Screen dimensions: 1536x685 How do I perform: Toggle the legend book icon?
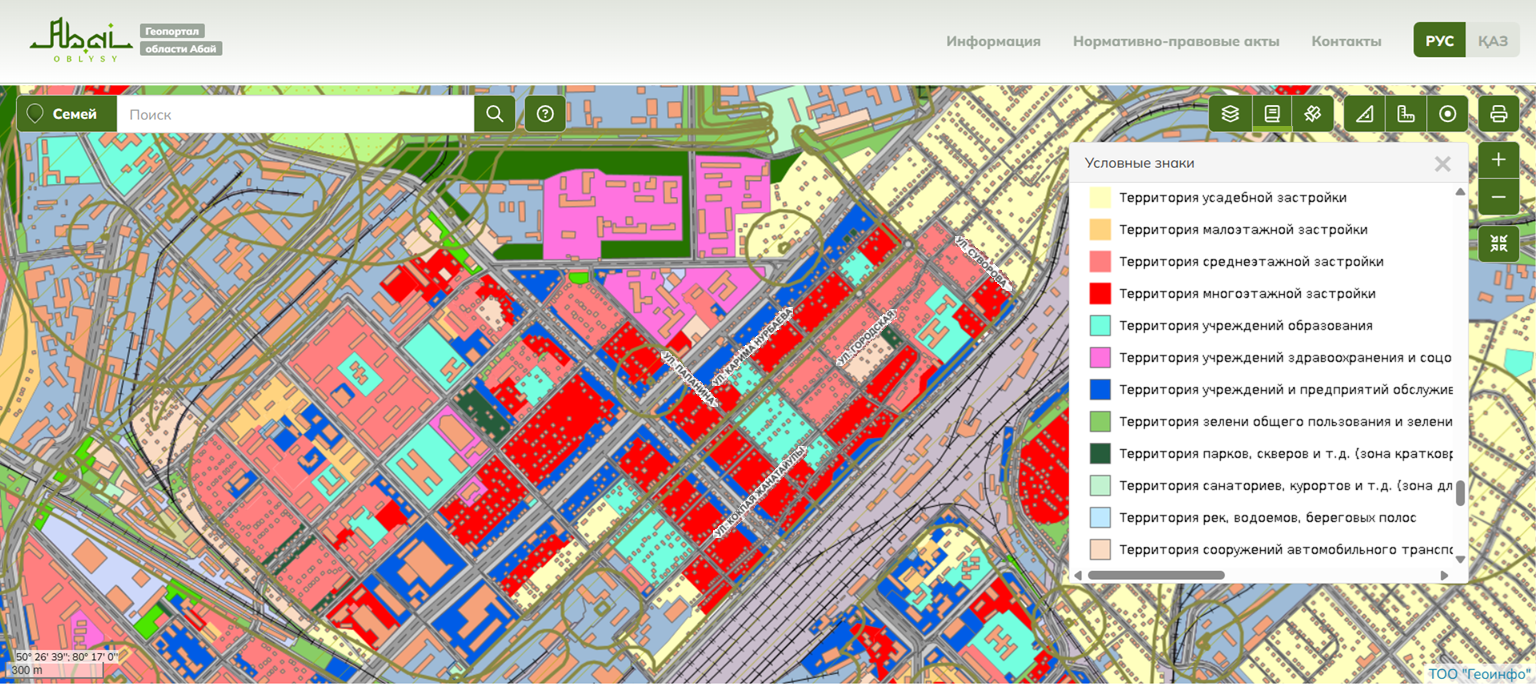click(x=1272, y=114)
